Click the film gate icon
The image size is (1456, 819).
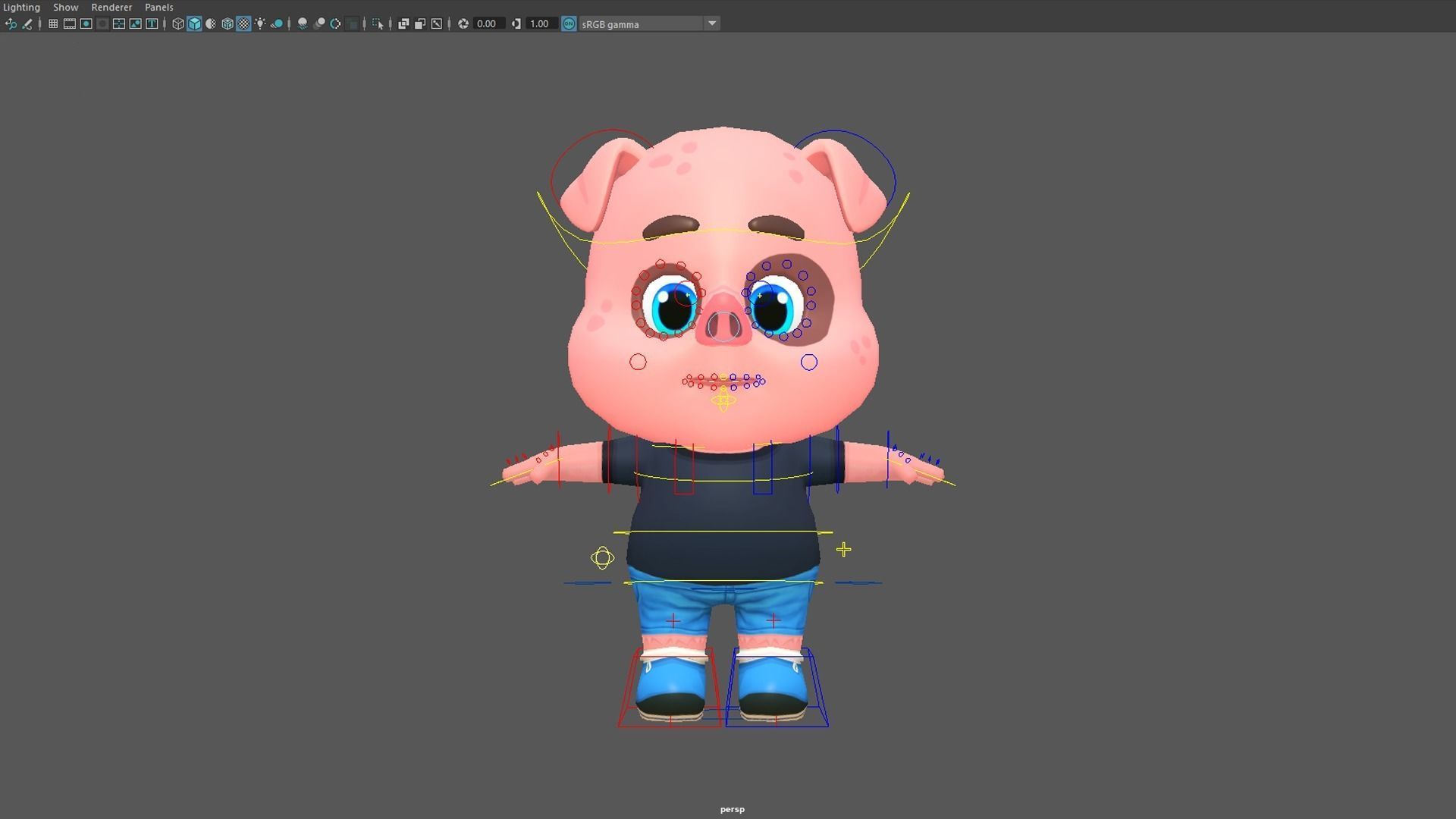pos(69,24)
